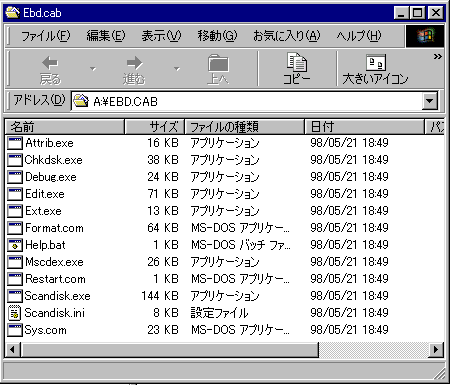Select the Format.com file name
Viewport: 450px width, 385px height.
54,228
